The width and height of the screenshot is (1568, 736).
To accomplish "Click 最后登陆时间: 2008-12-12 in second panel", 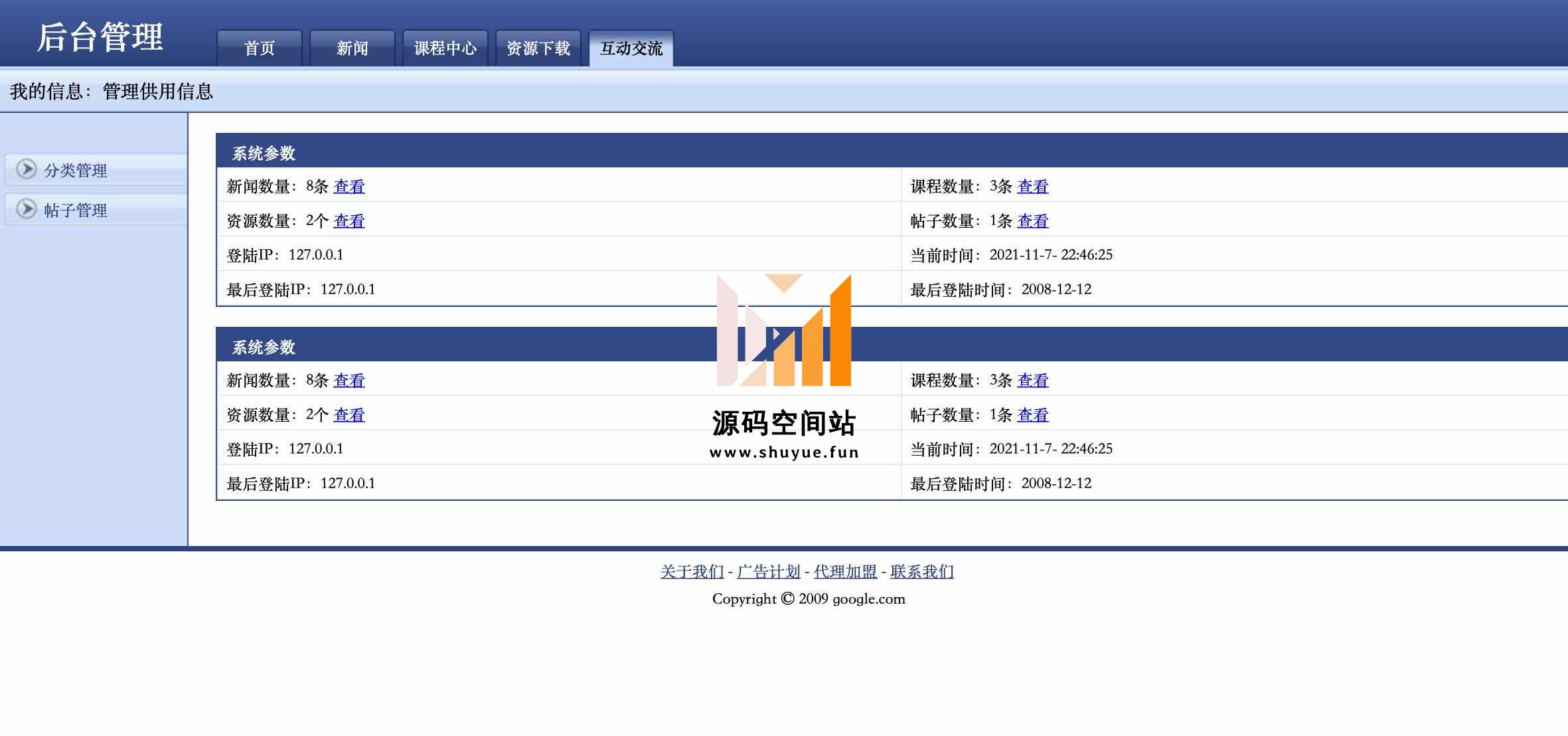I will point(1001,484).
